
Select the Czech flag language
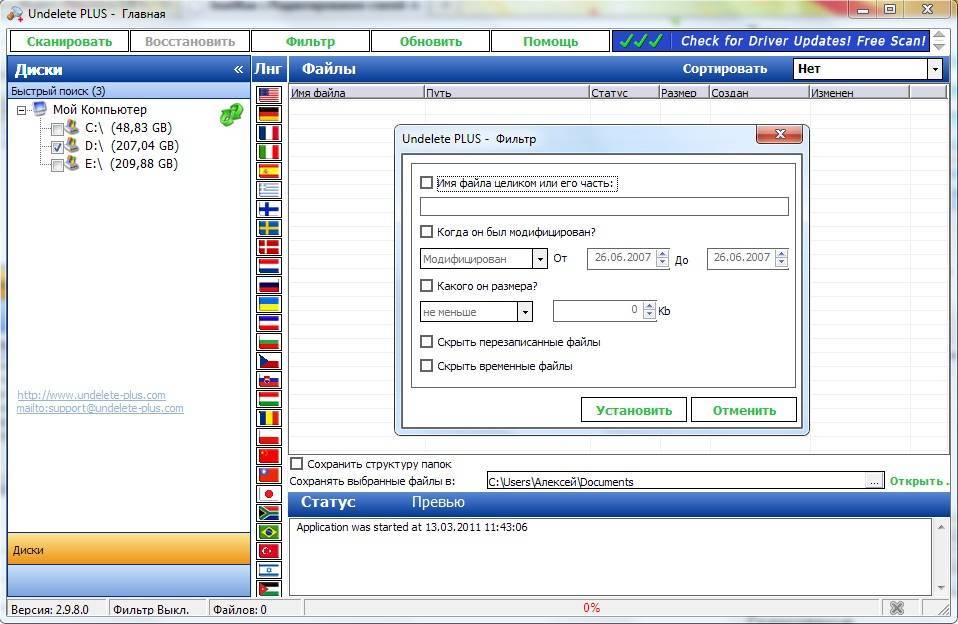pos(269,361)
